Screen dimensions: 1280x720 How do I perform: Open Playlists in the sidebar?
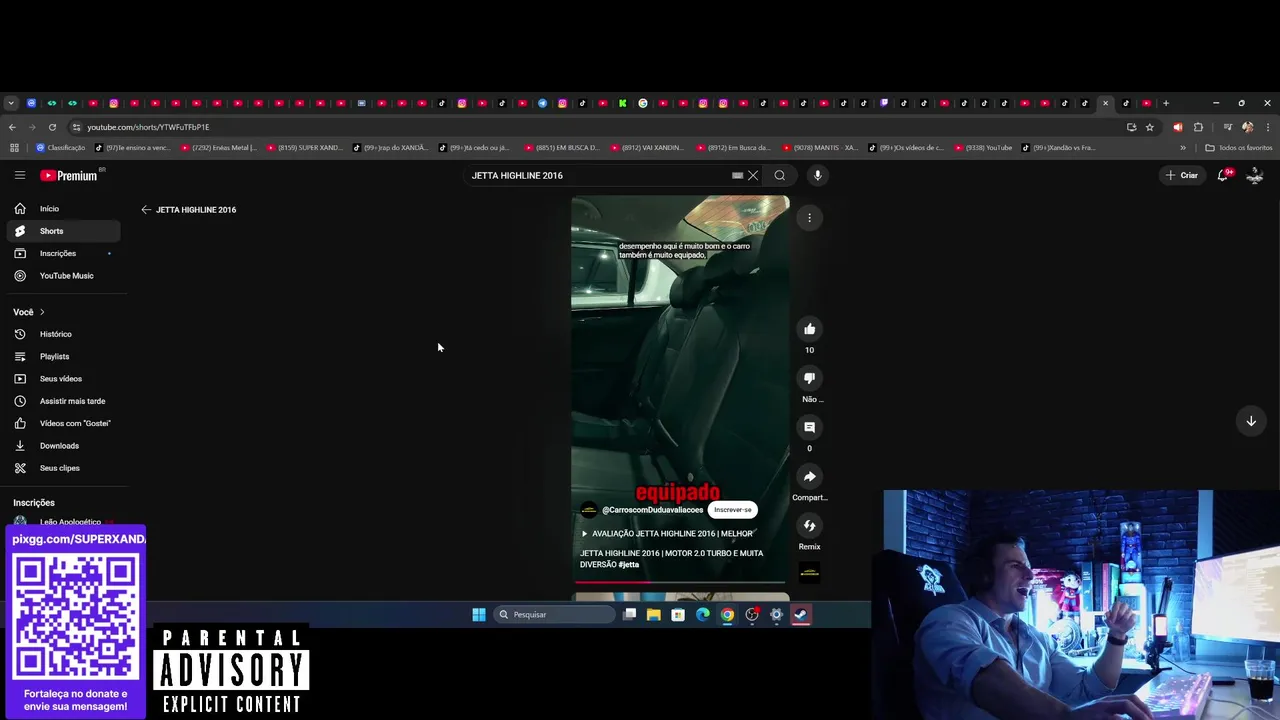[63, 356]
